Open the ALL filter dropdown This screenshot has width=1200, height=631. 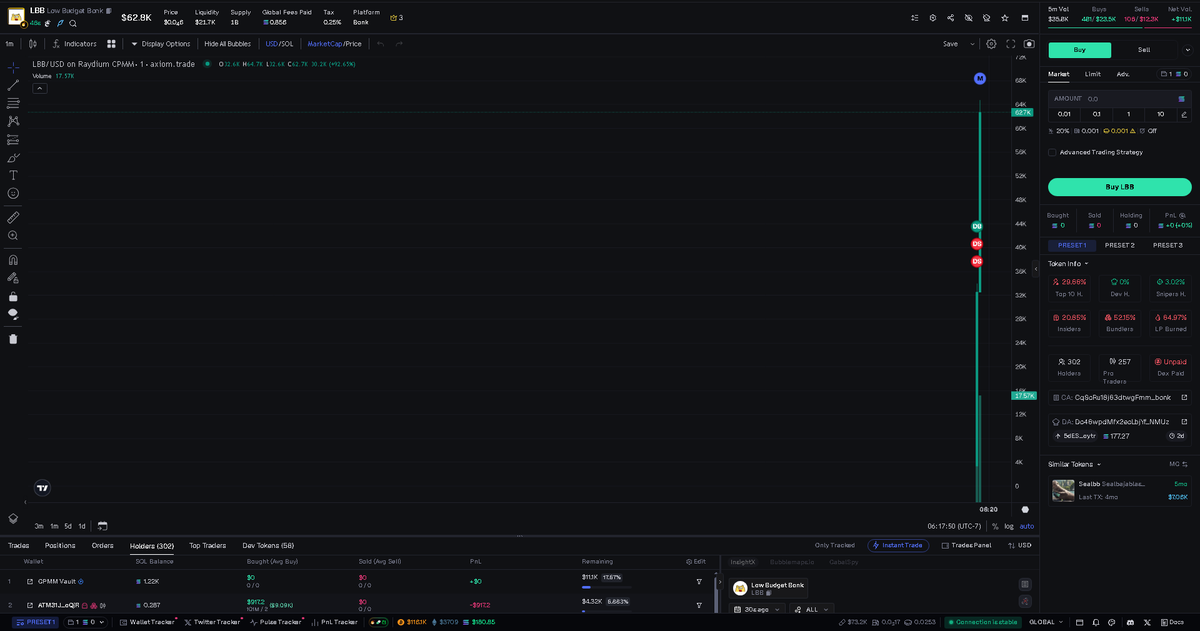coord(812,609)
